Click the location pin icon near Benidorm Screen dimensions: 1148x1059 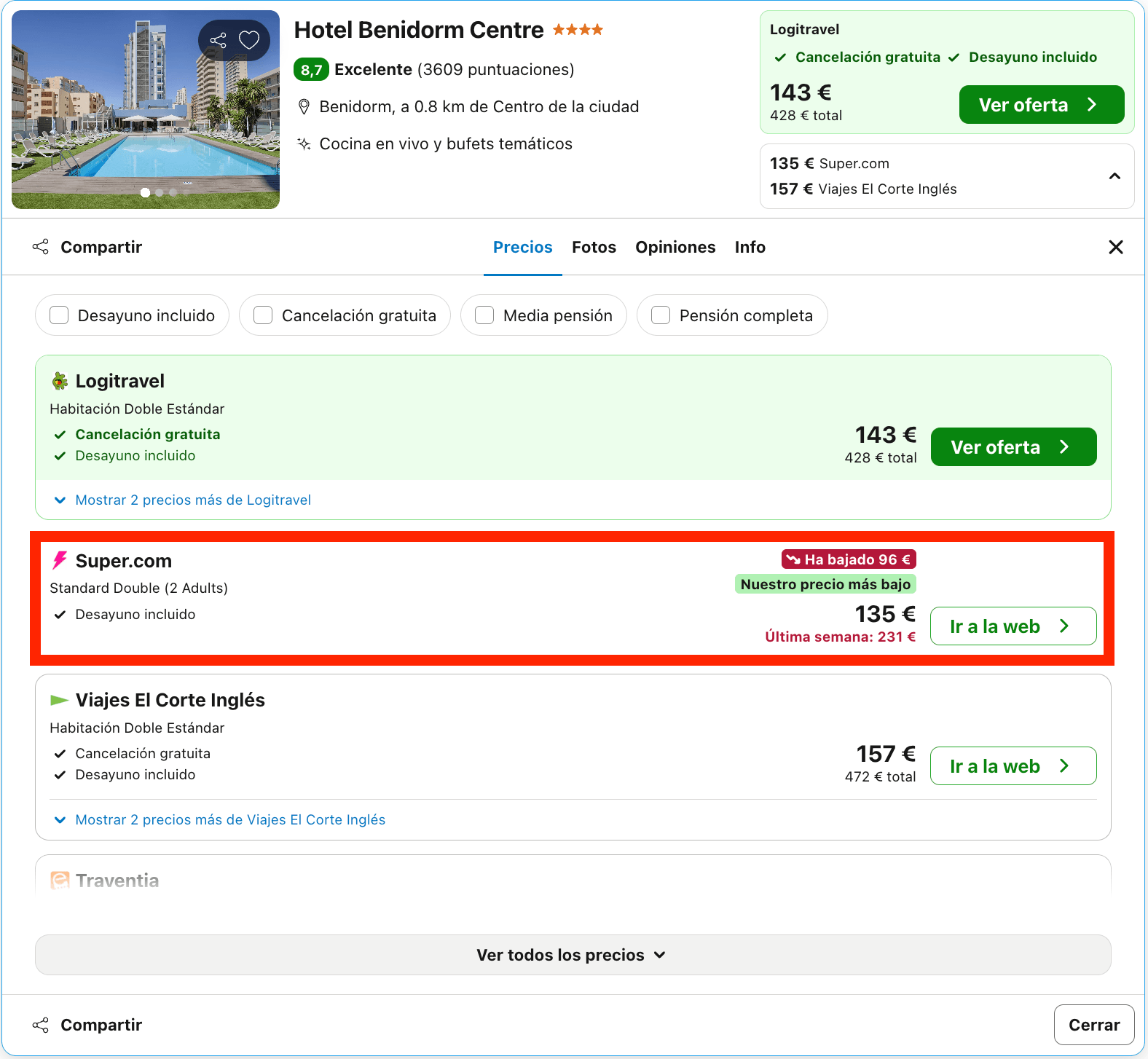click(304, 107)
